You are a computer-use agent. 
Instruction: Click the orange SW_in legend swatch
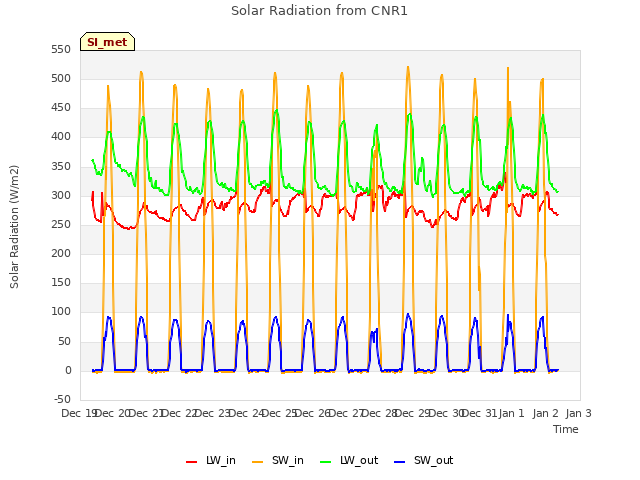pyautogui.click(x=258, y=461)
